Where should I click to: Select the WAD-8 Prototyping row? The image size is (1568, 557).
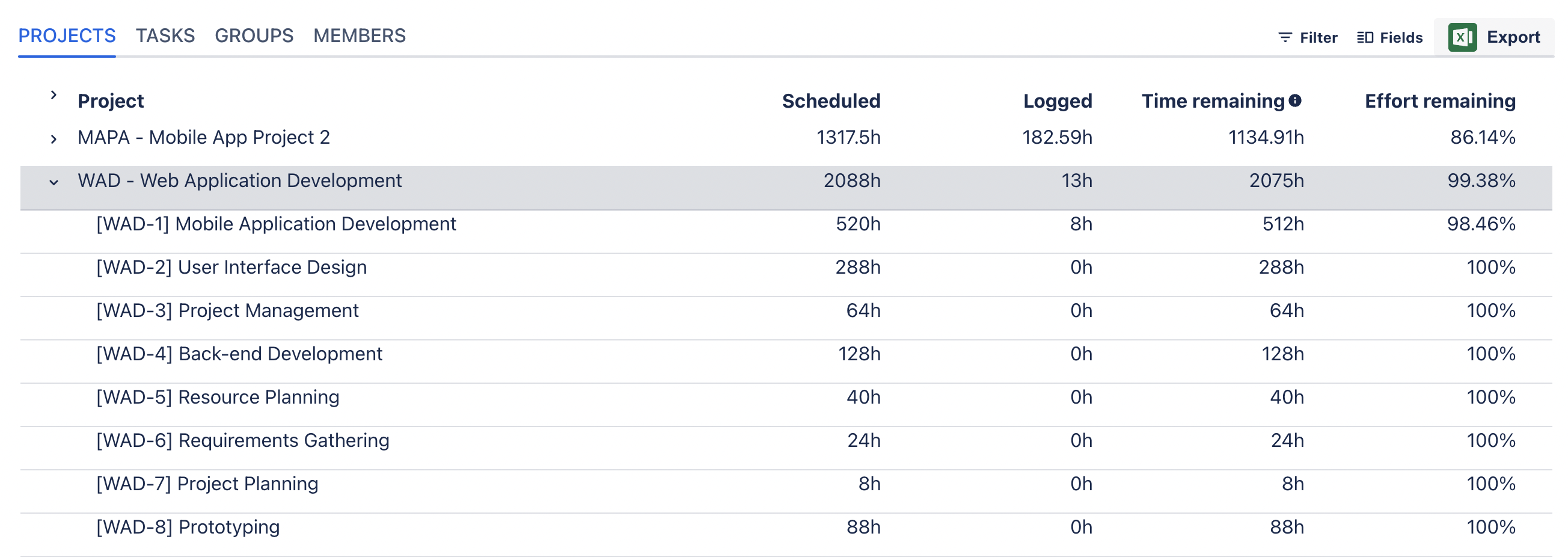point(786,527)
